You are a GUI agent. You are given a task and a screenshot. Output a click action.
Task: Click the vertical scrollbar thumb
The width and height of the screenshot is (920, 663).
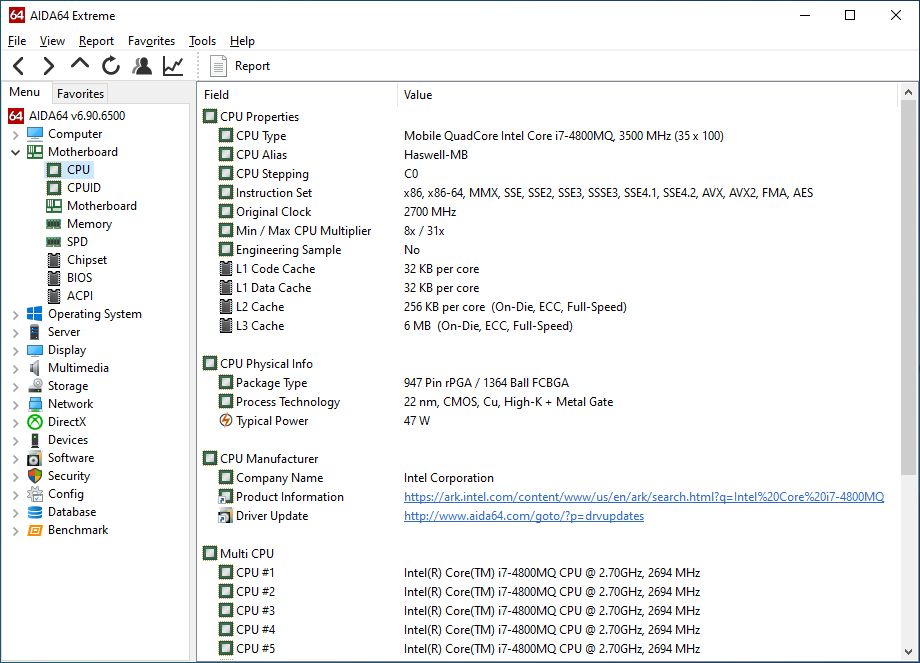click(x=908, y=287)
